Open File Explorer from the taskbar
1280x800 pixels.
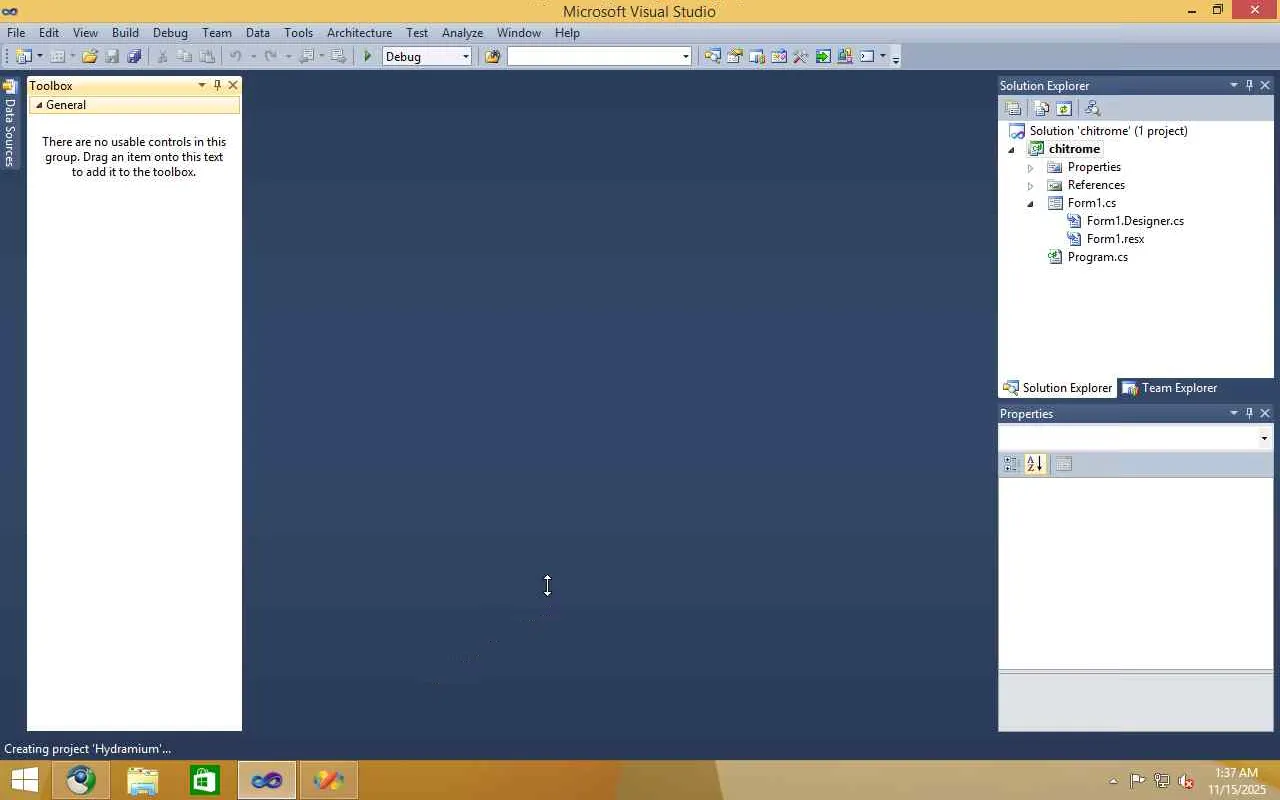pos(143,780)
